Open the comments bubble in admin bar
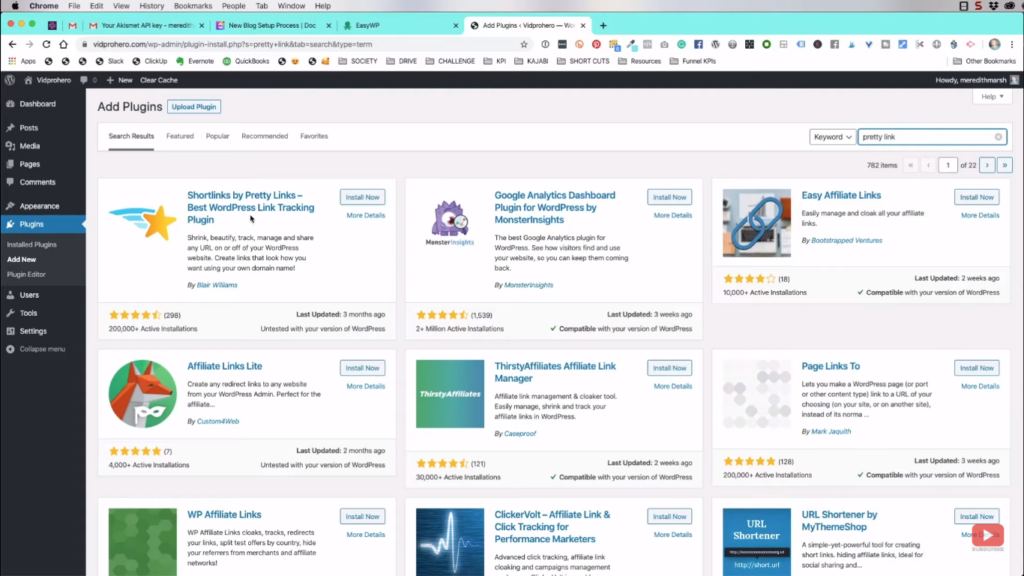The width and height of the screenshot is (1024, 576). tap(88, 80)
